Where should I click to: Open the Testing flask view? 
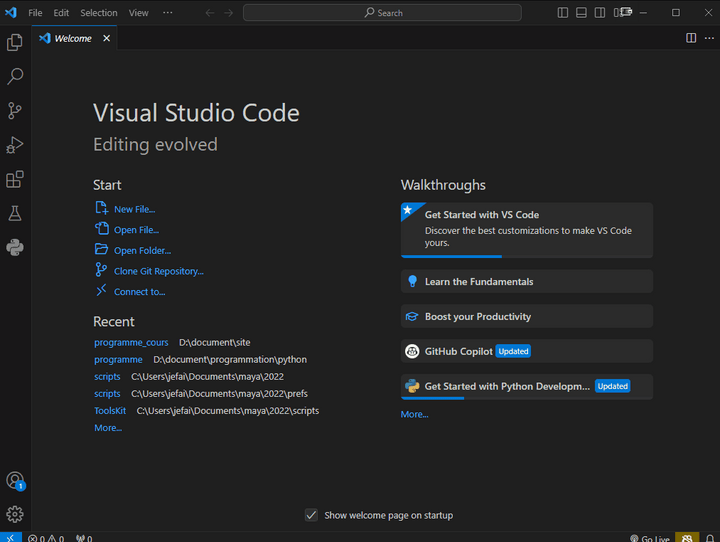tap(15, 214)
